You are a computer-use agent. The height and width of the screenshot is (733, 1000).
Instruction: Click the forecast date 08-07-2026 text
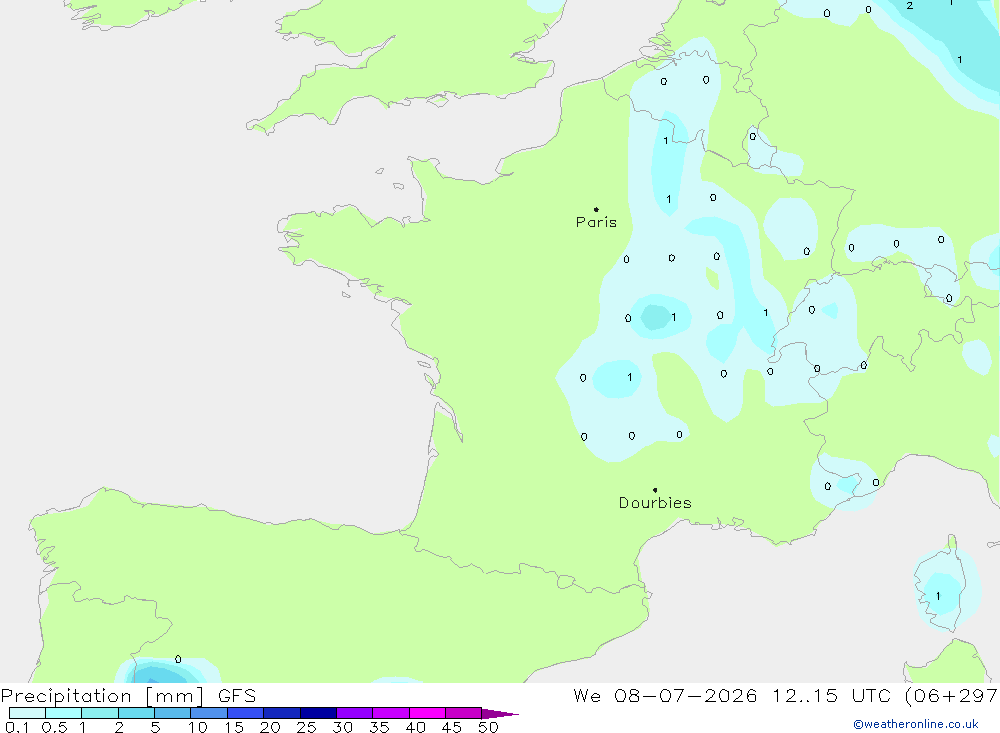tap(686, 695)
